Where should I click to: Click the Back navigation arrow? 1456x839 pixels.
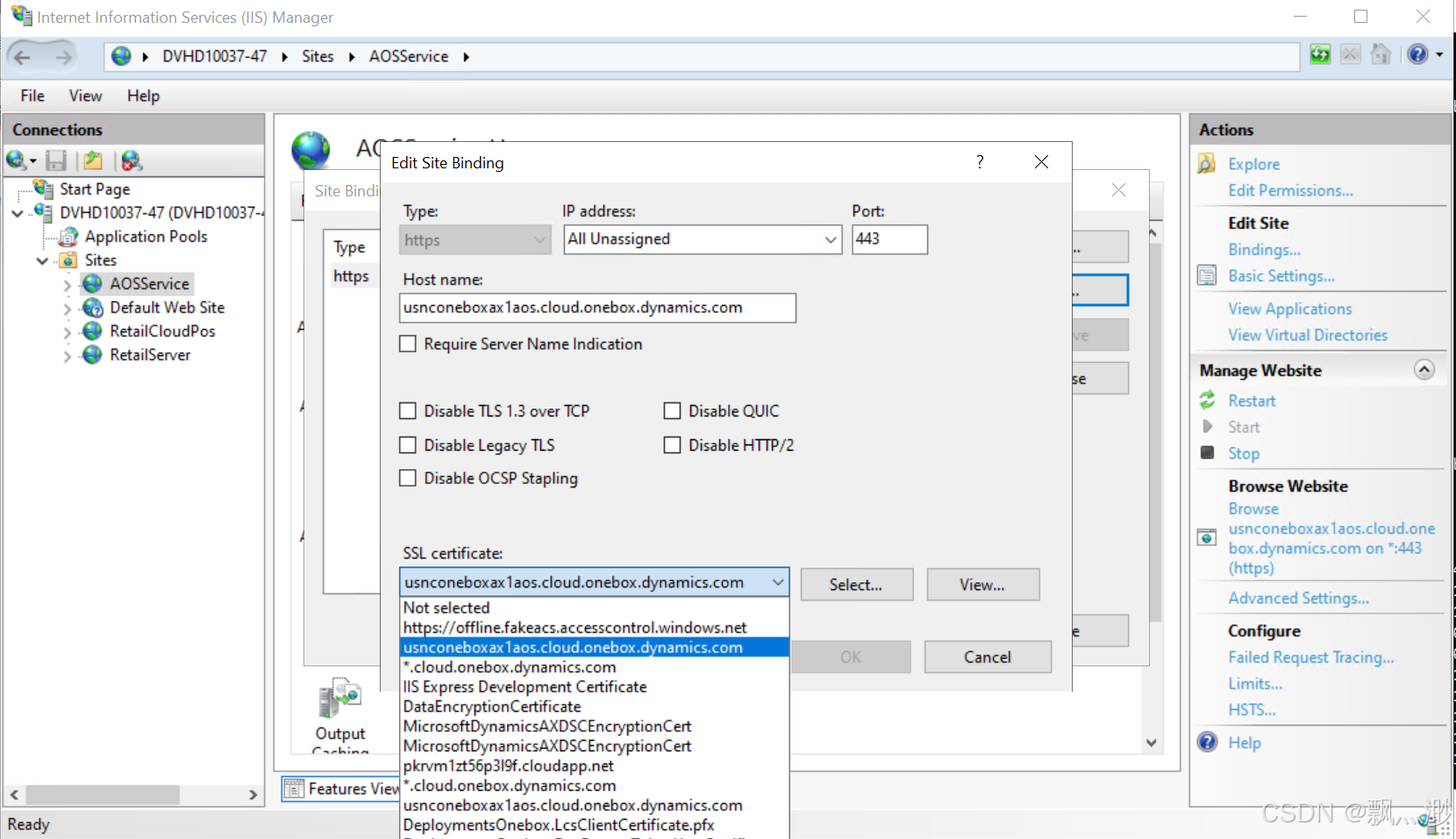pyautogui.click(x=22, y=57)
